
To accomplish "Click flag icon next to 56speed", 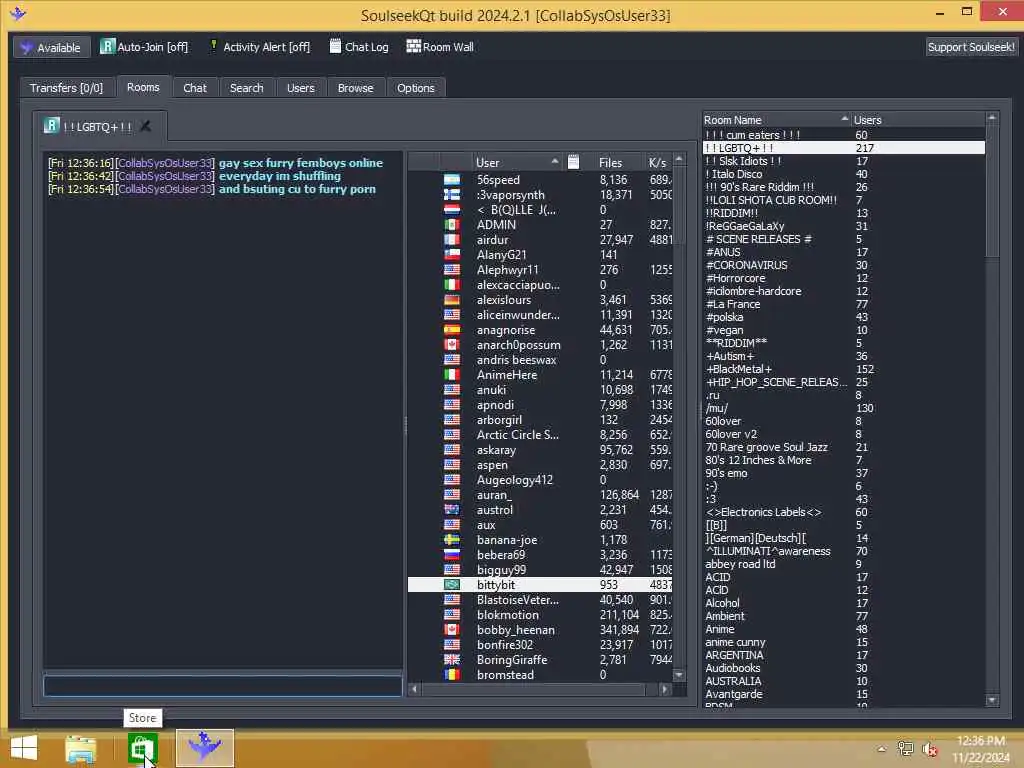I will [452, 180].
